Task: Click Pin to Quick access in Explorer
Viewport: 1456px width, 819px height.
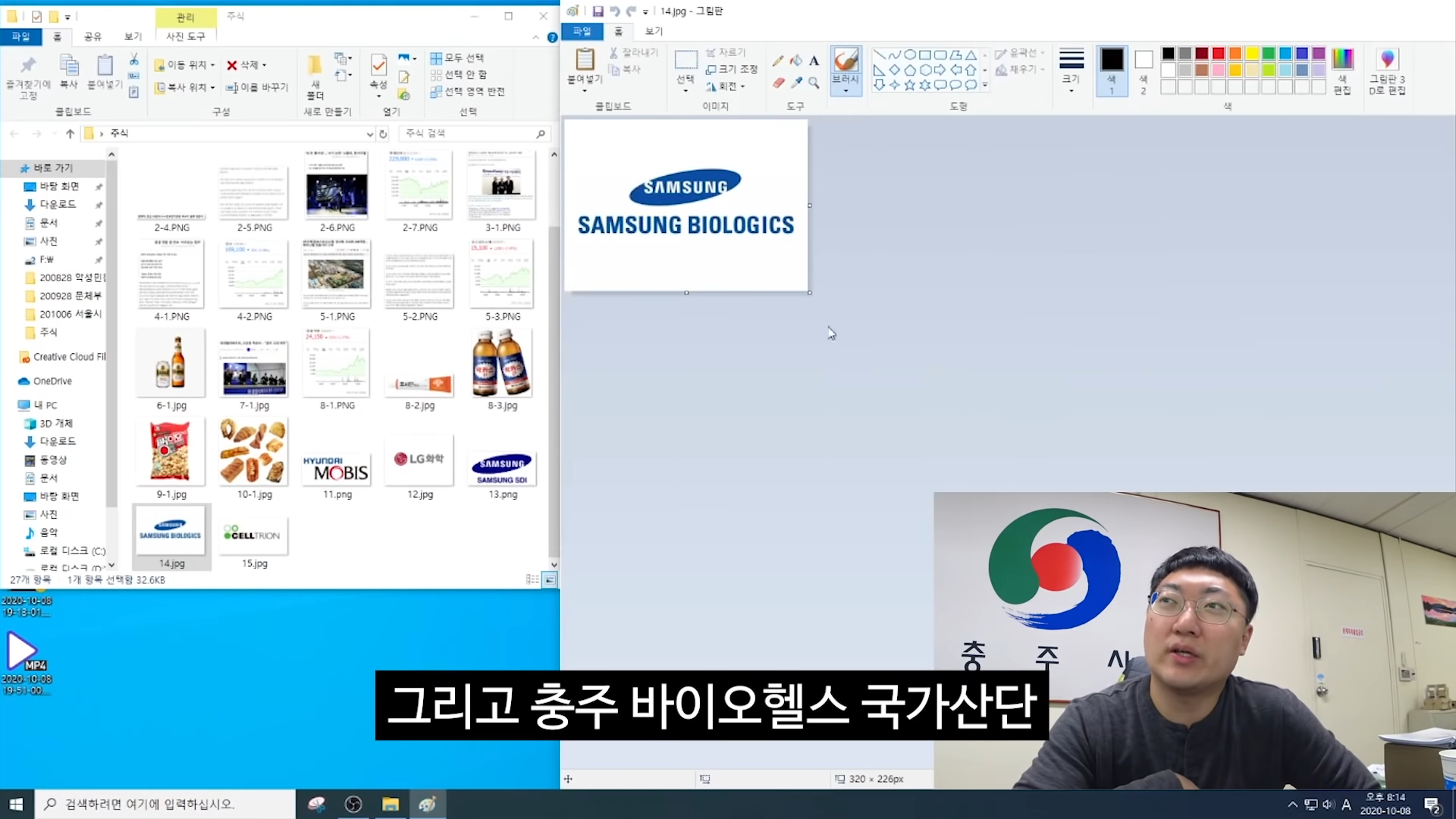Action: 28,77
